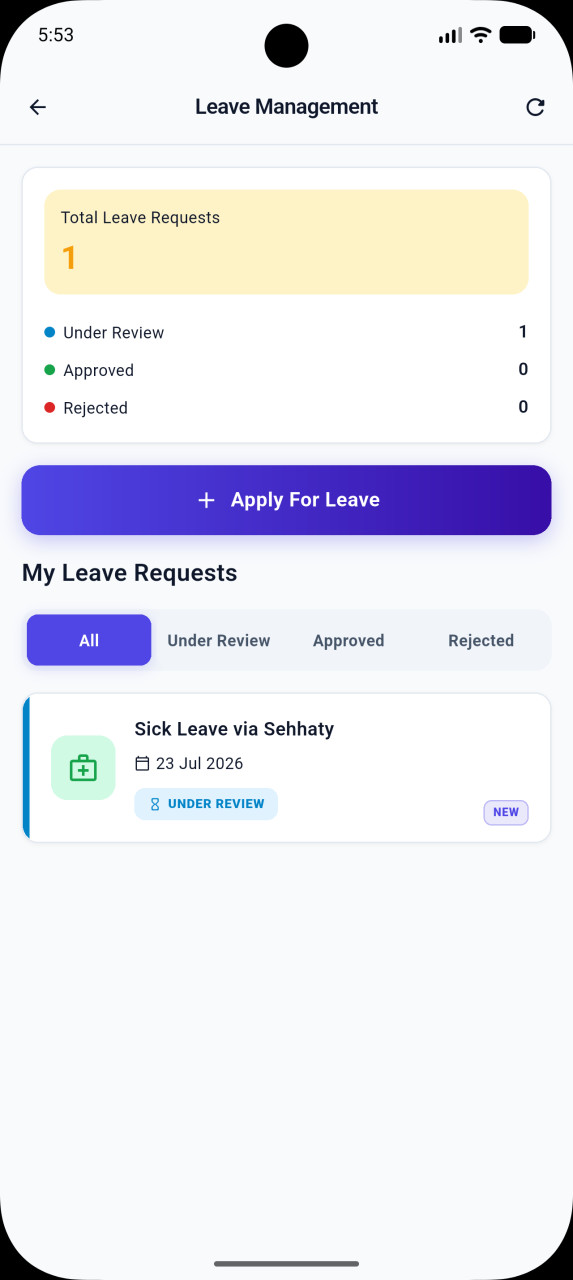This screenshot has width=573, height=1280.
Task: Filter requests by Rejected tab
Action: pyautogui.click(x=481, y=640)
